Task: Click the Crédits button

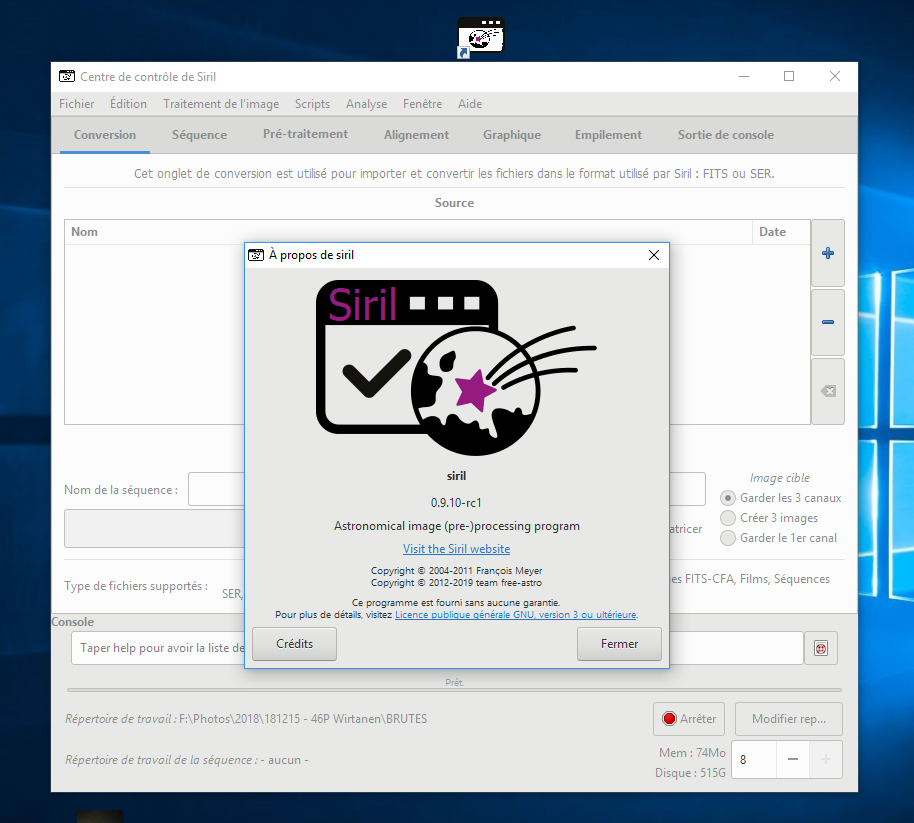Action: point(294,644)
